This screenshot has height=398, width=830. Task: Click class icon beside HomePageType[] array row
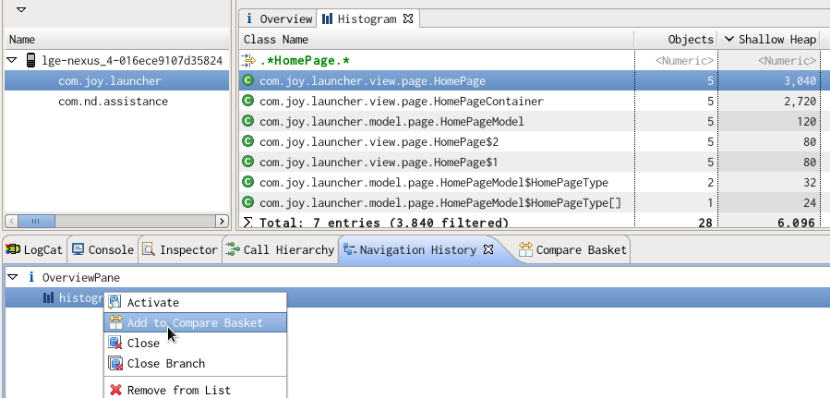(247, 202)
